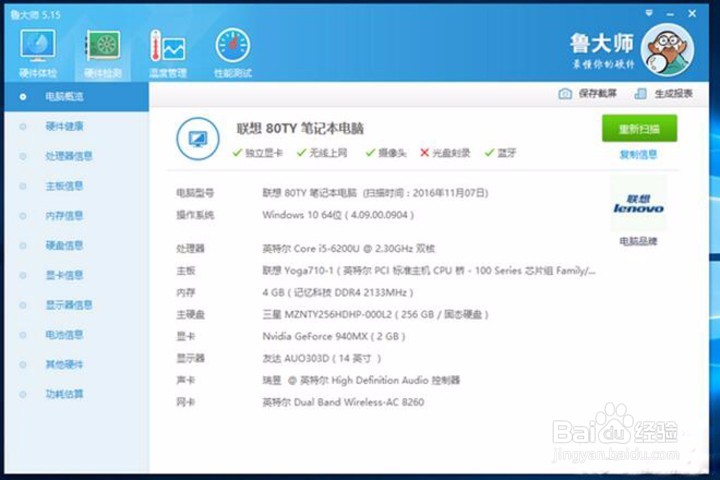The height and width of the screenshot is (480, 720).
Task: Click the 联想 Yoga710-1 motherboard value
Action: click(429, 271)
